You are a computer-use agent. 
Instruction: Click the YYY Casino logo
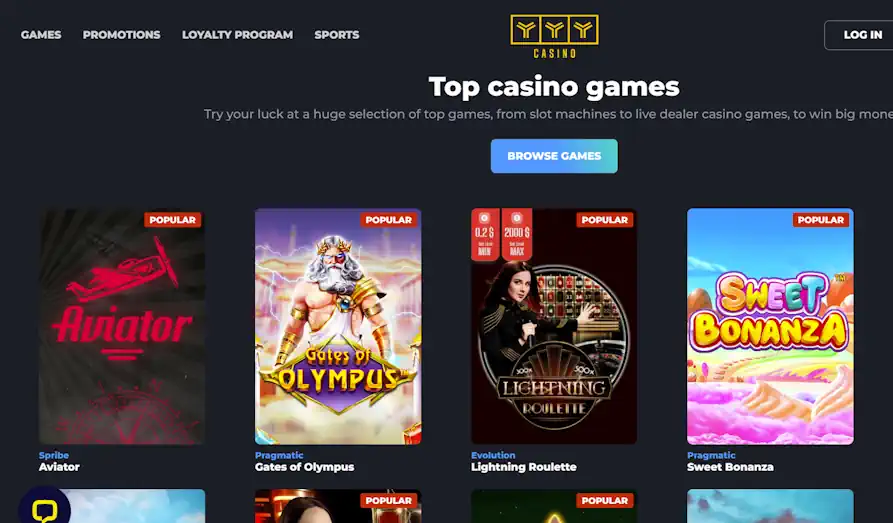coord(554,36)
